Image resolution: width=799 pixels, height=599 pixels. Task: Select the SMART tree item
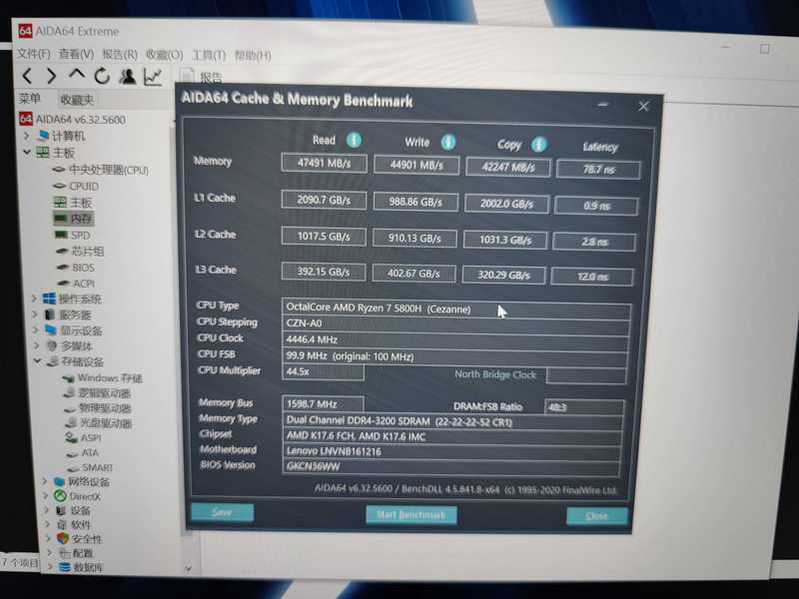[x=97, y=467]
